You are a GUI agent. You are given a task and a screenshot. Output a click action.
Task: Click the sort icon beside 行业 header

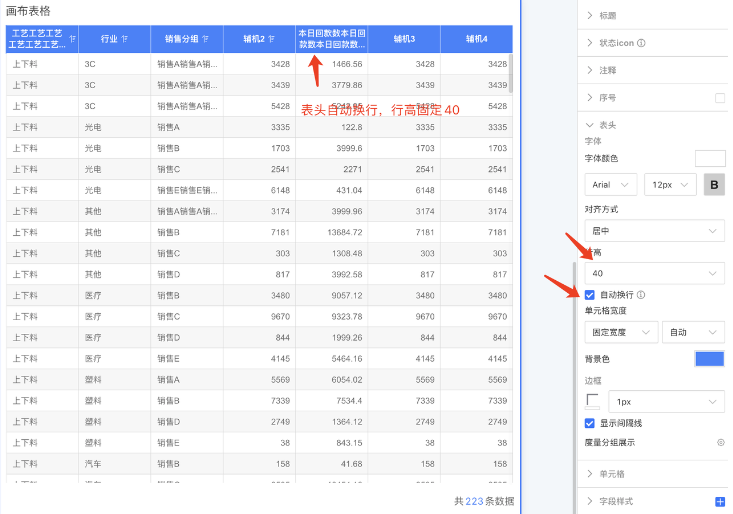[124, 39]
